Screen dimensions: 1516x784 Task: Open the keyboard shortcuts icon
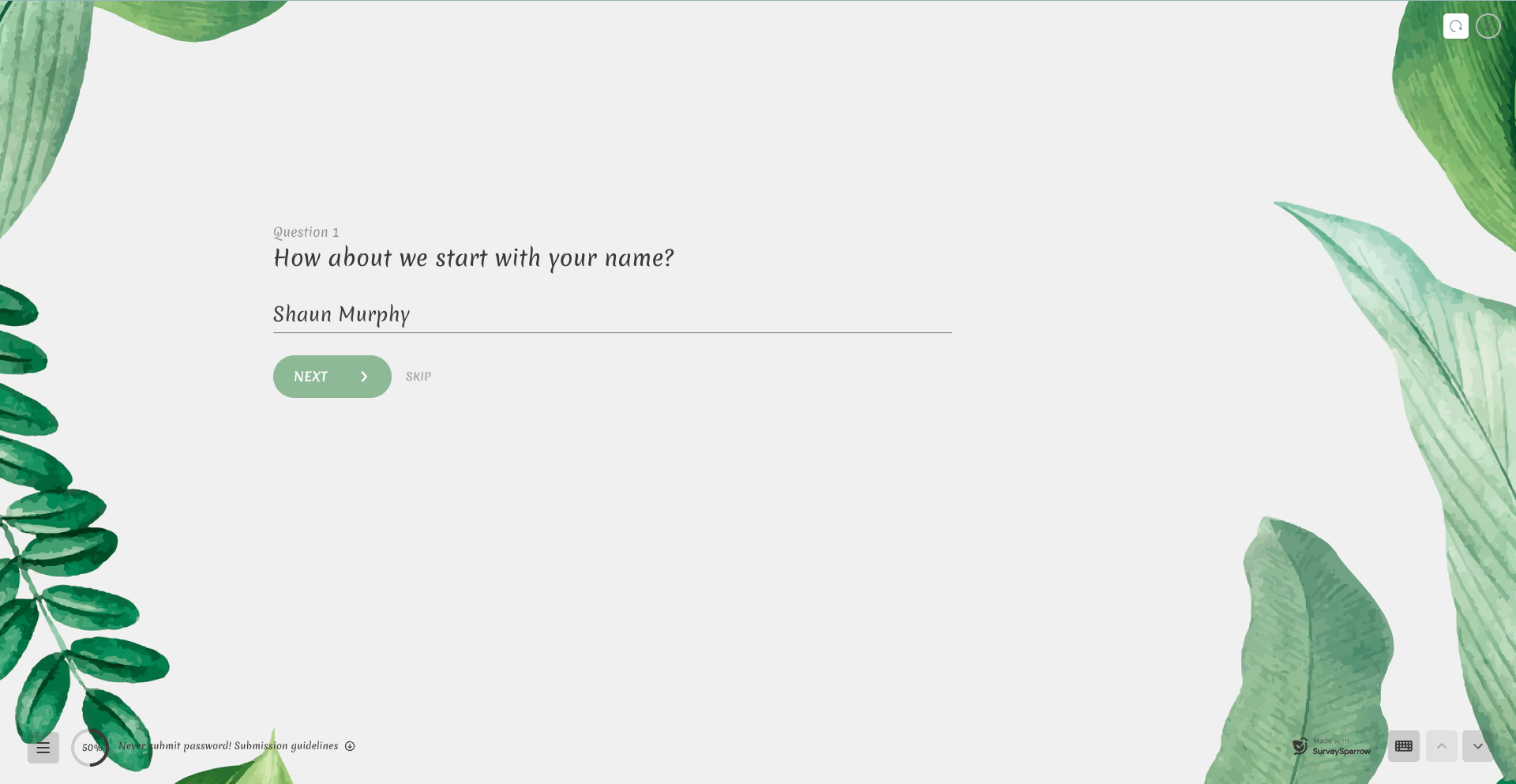(x=1403, y=746)
